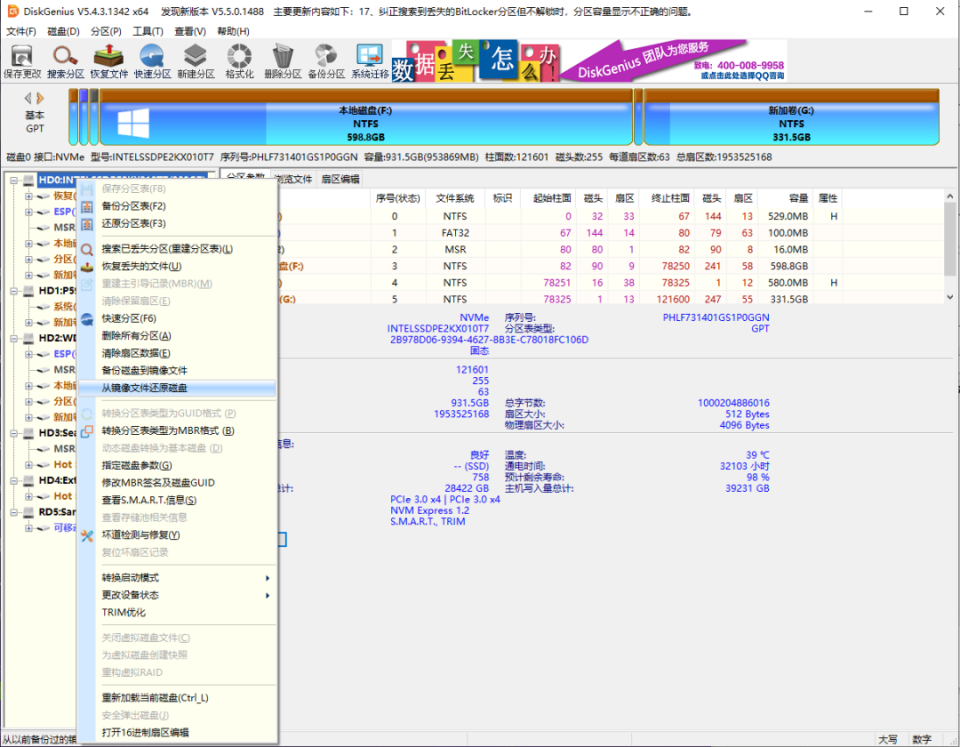
Task: Expand the 可移动 partition under RD5
Action: 28,528
